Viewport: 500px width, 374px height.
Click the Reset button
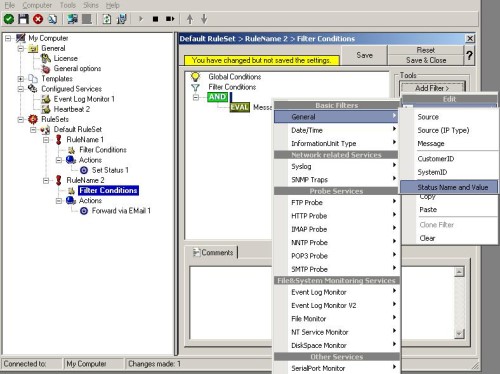pos(426,50)
